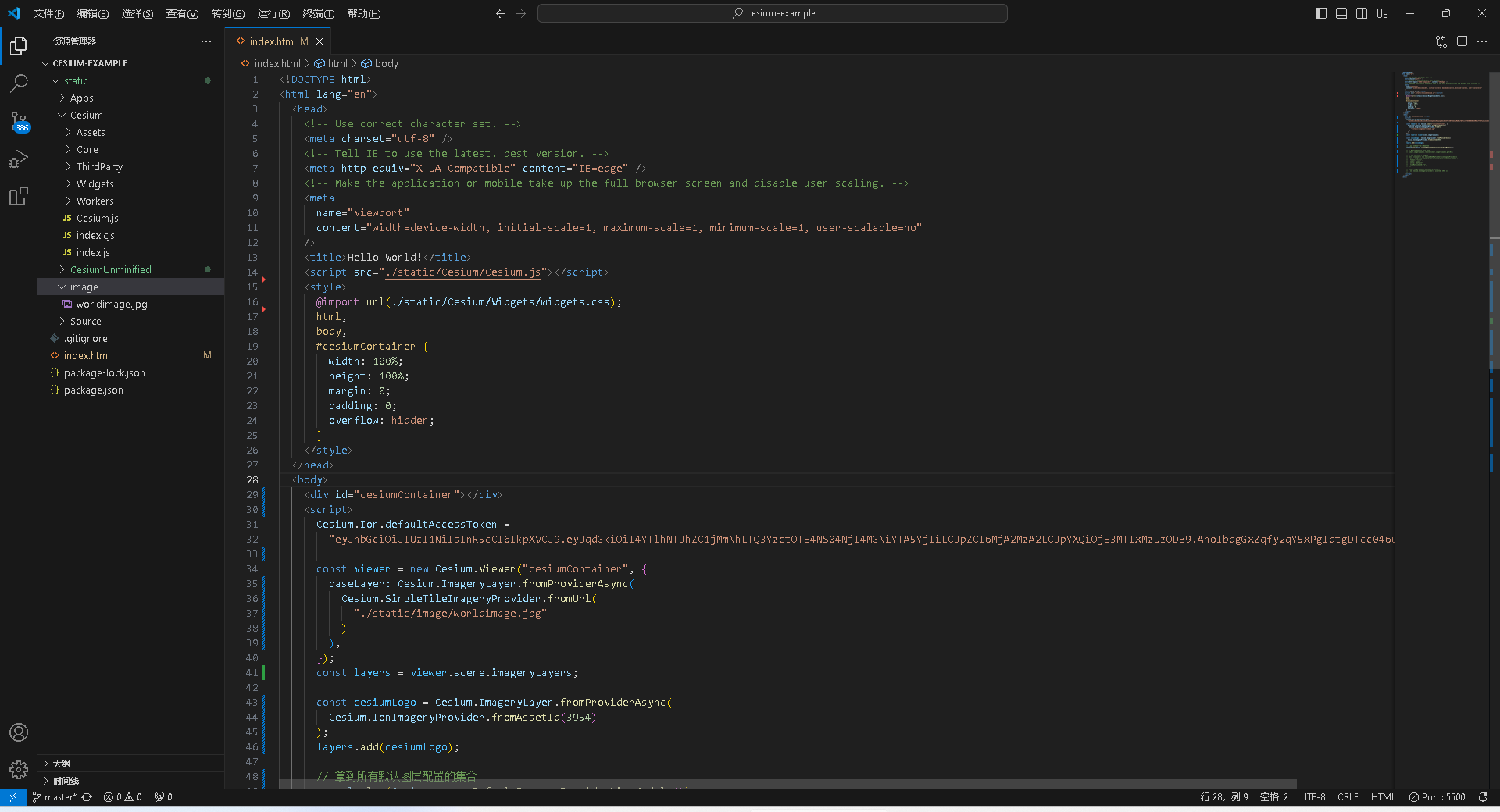Open the 转到(G) menu

pyautogui.click(x=227, y=13)
